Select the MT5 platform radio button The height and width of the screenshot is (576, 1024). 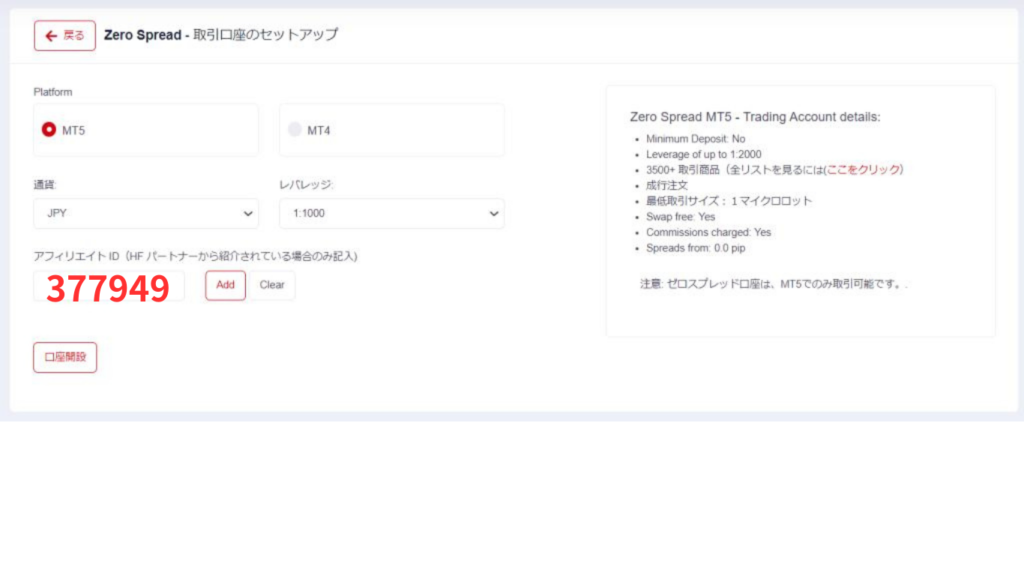(x=49, y=129)
